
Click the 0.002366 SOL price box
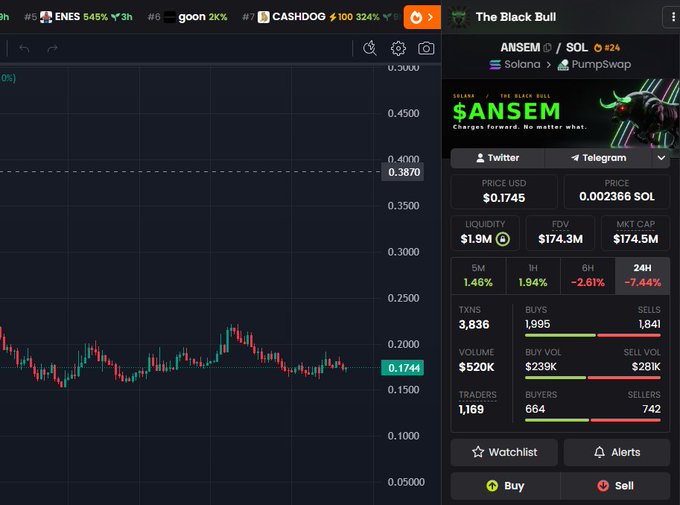(617, 191)
